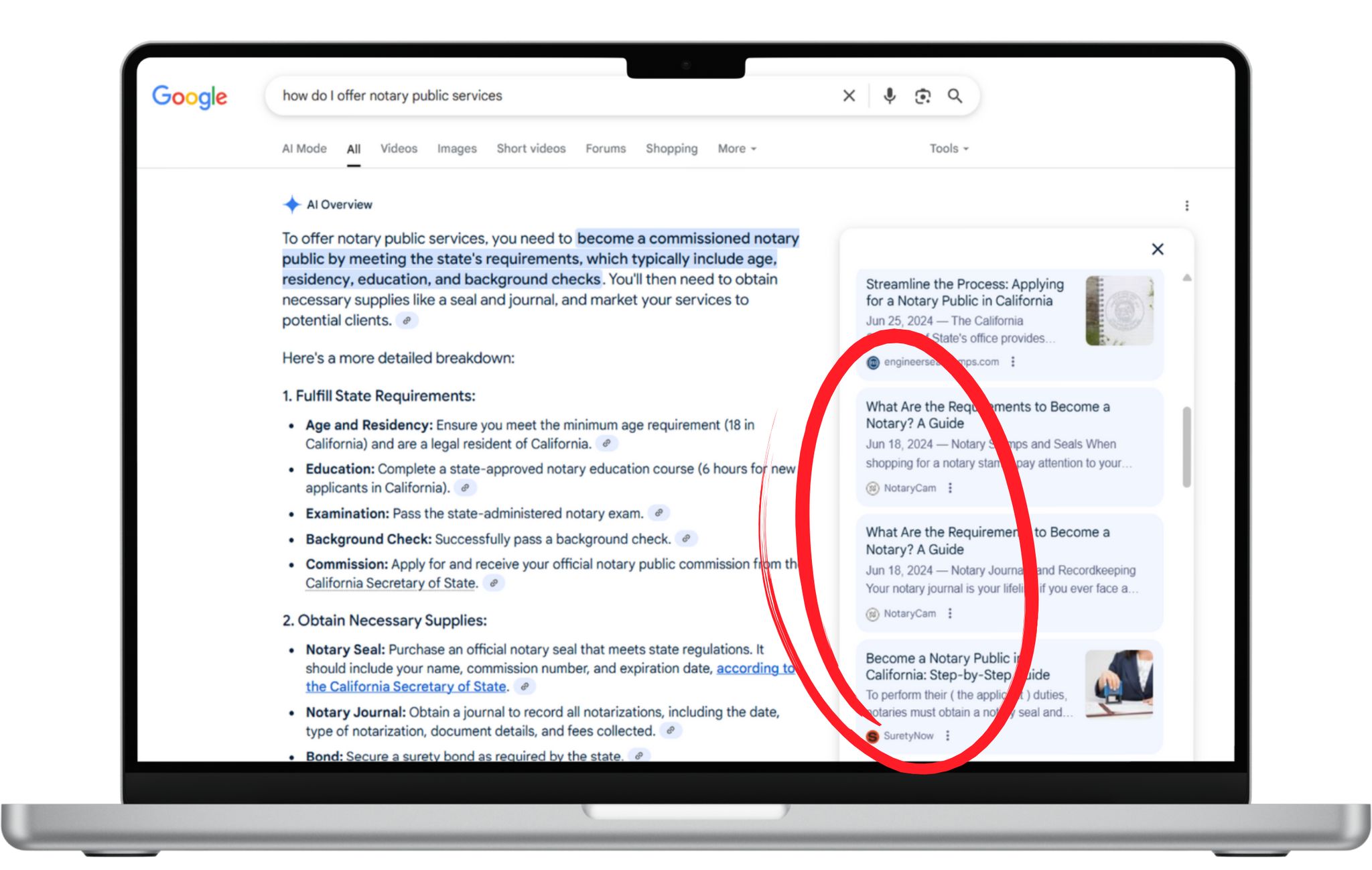This screenshot has height=870, width=1372.
Task: Click source link icon after 'potential clients.'
Action: point(407,320)
